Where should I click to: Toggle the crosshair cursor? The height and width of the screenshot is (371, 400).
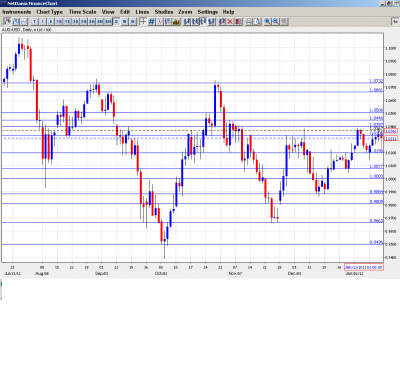[143, 22]
